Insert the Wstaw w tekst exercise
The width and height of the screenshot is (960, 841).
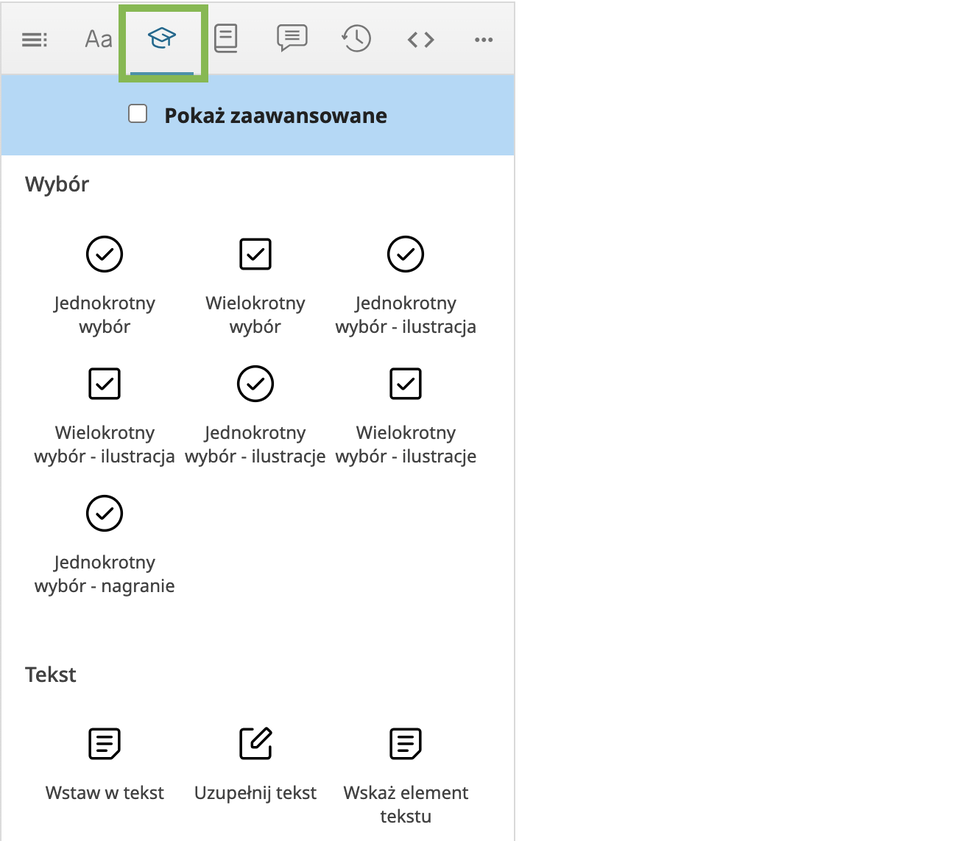pos(105,744)
